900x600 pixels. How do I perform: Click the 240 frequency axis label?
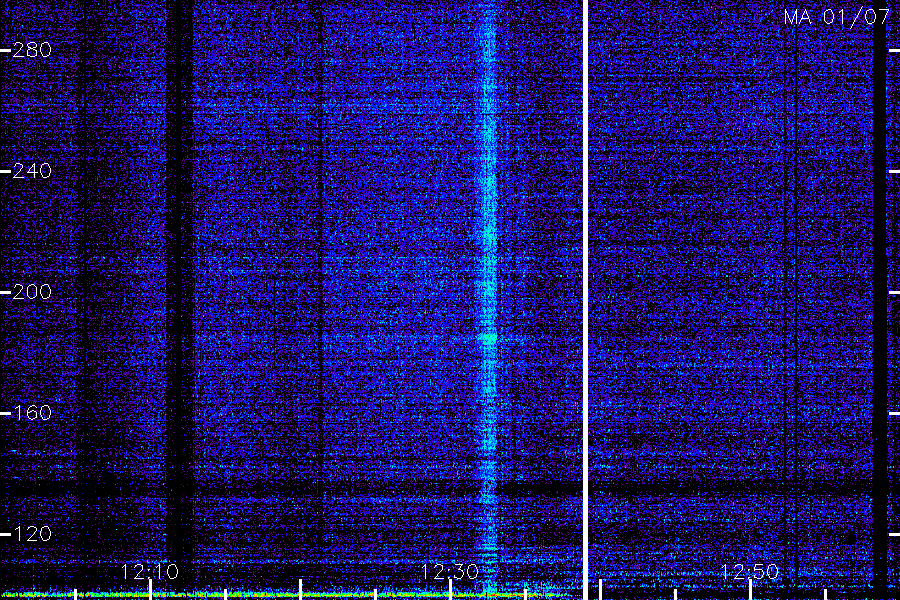(x=32, y=171)
